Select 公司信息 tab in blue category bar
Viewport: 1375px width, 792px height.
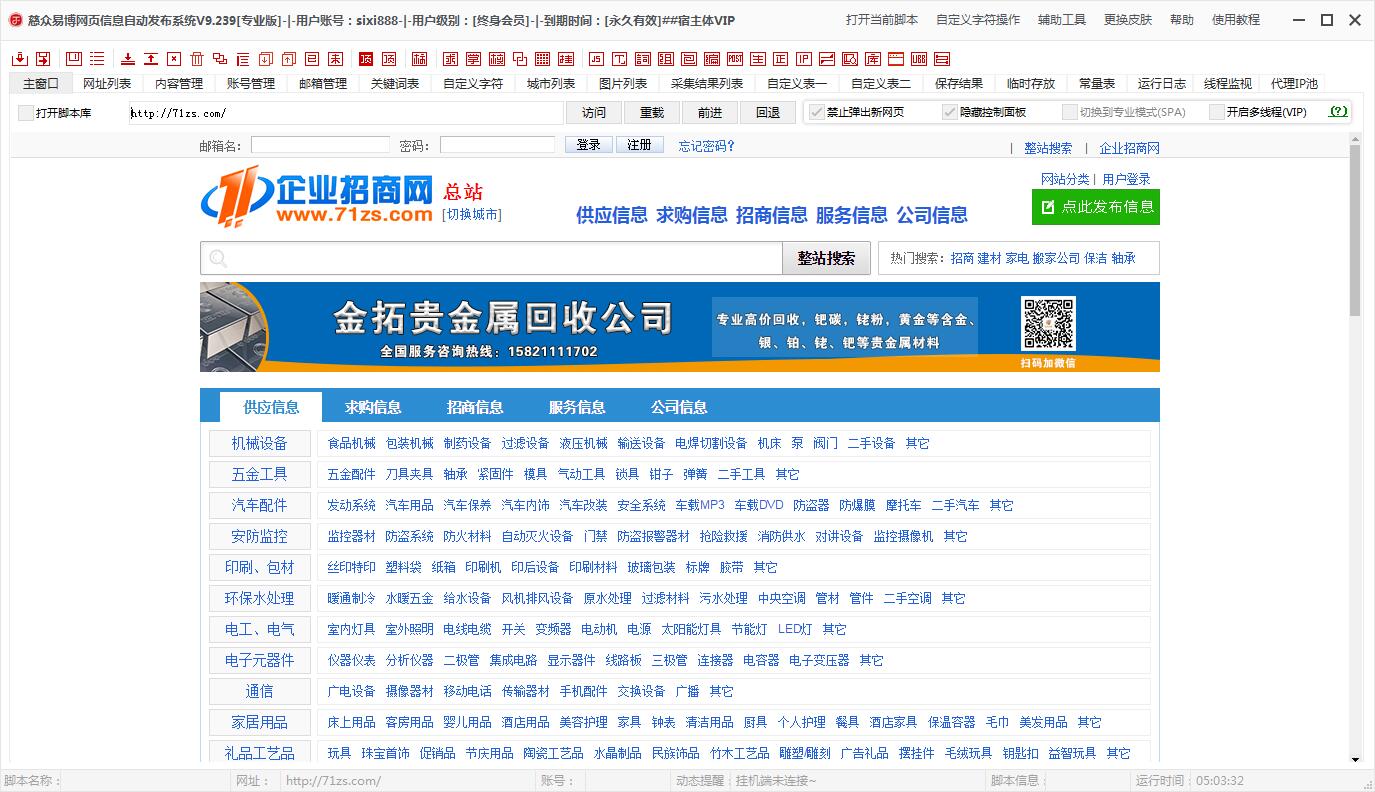(679, 407)
